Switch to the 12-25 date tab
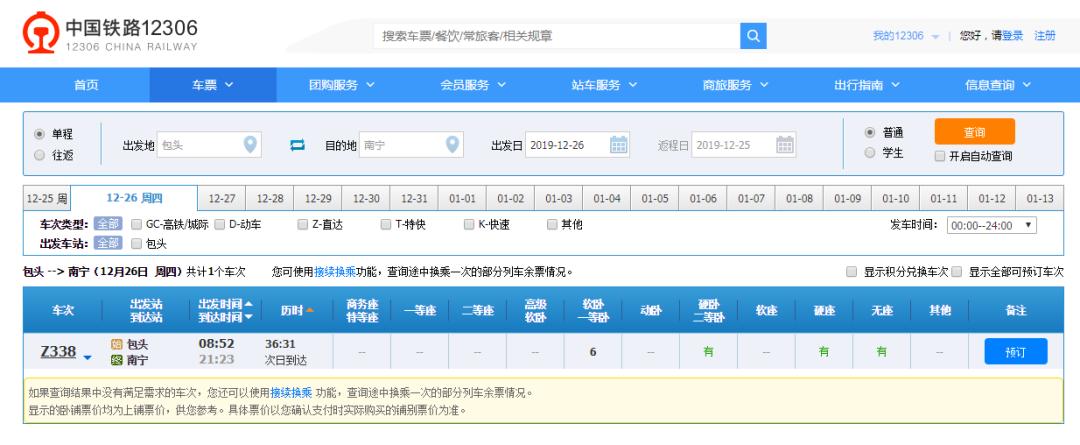 tap(47, 198)
